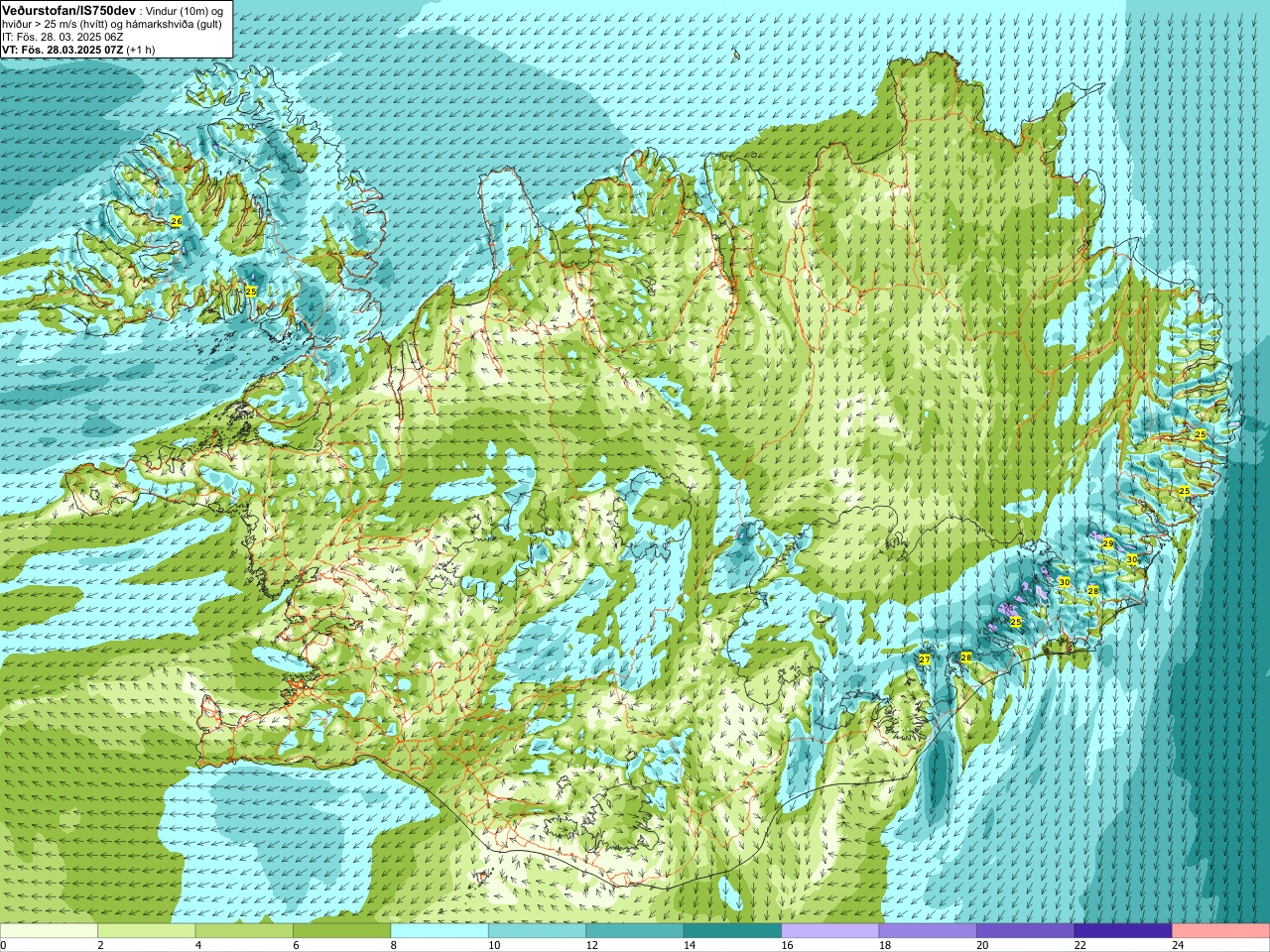Click the legend tick label "12"
Image resolution: width=1270 pixels, height=952 pixels.
point(591,945)
